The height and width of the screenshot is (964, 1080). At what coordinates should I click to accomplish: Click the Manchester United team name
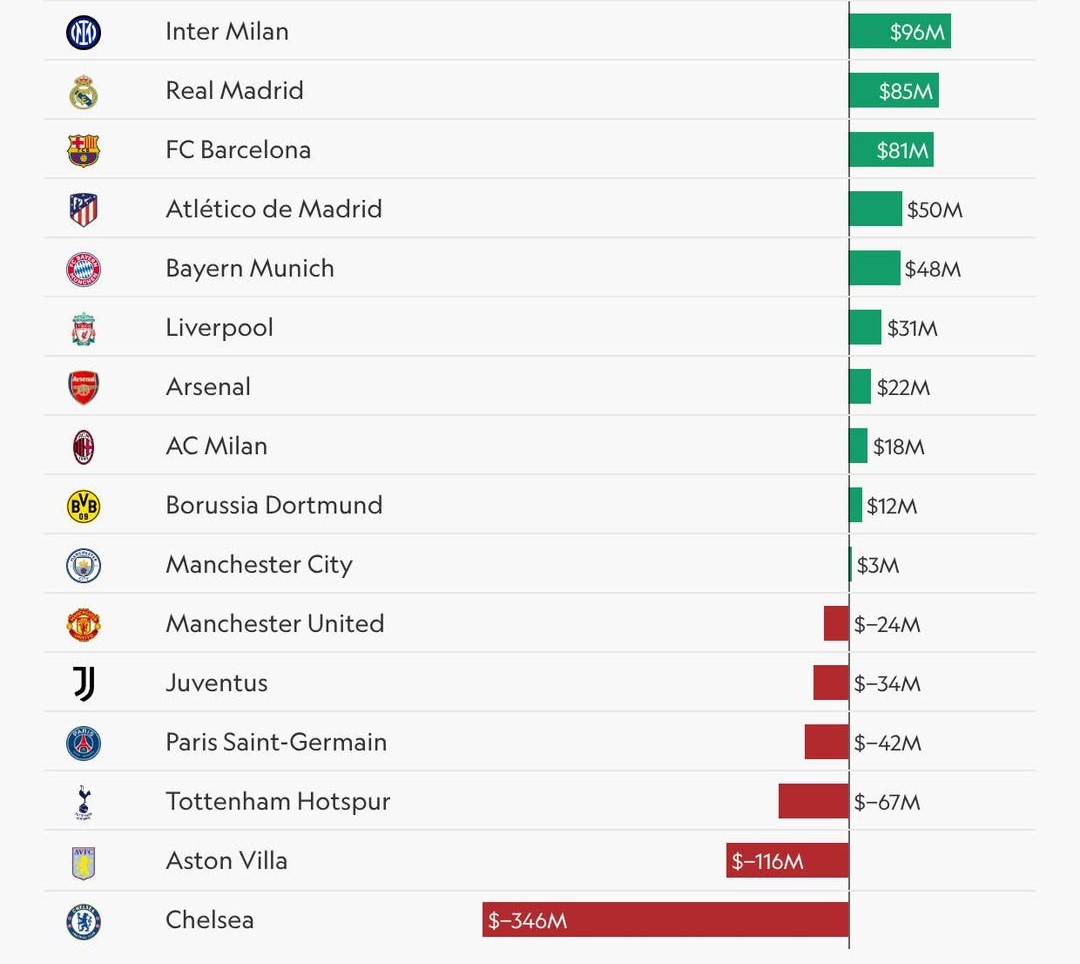(x=275, y=624)
